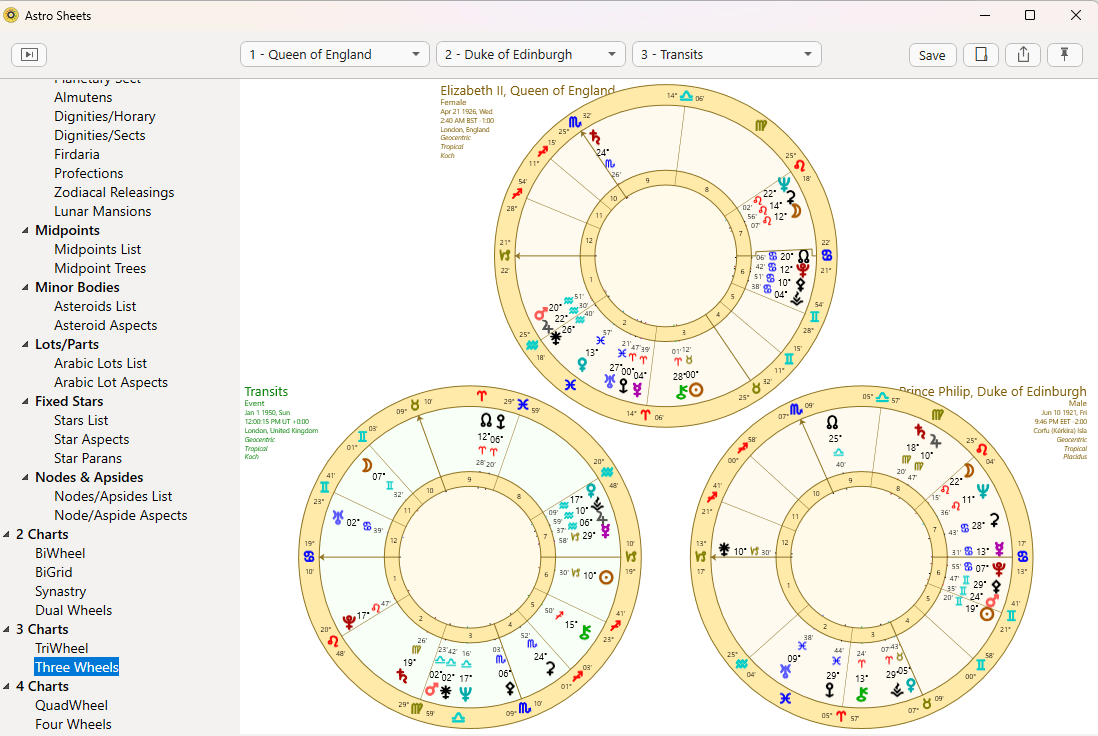
Task: Open the Star Parans item
Action: [x=88, y=458]
